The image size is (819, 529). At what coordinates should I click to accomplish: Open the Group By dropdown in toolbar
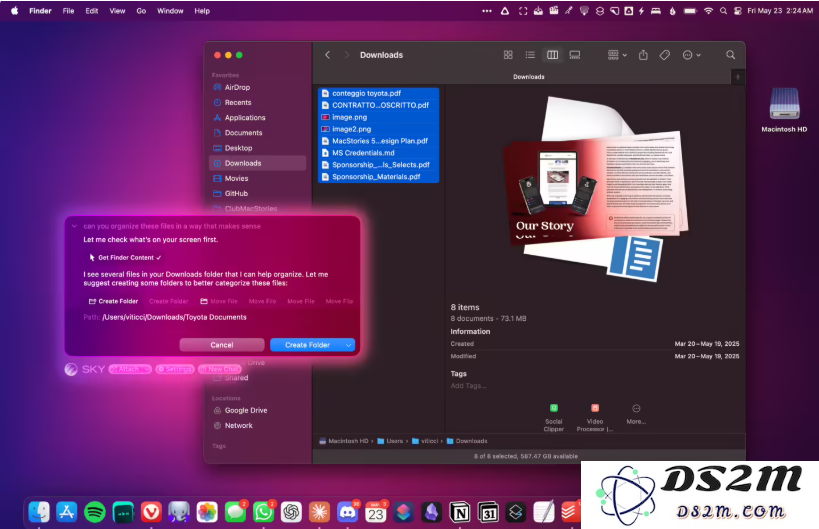[x=617, y=55]
